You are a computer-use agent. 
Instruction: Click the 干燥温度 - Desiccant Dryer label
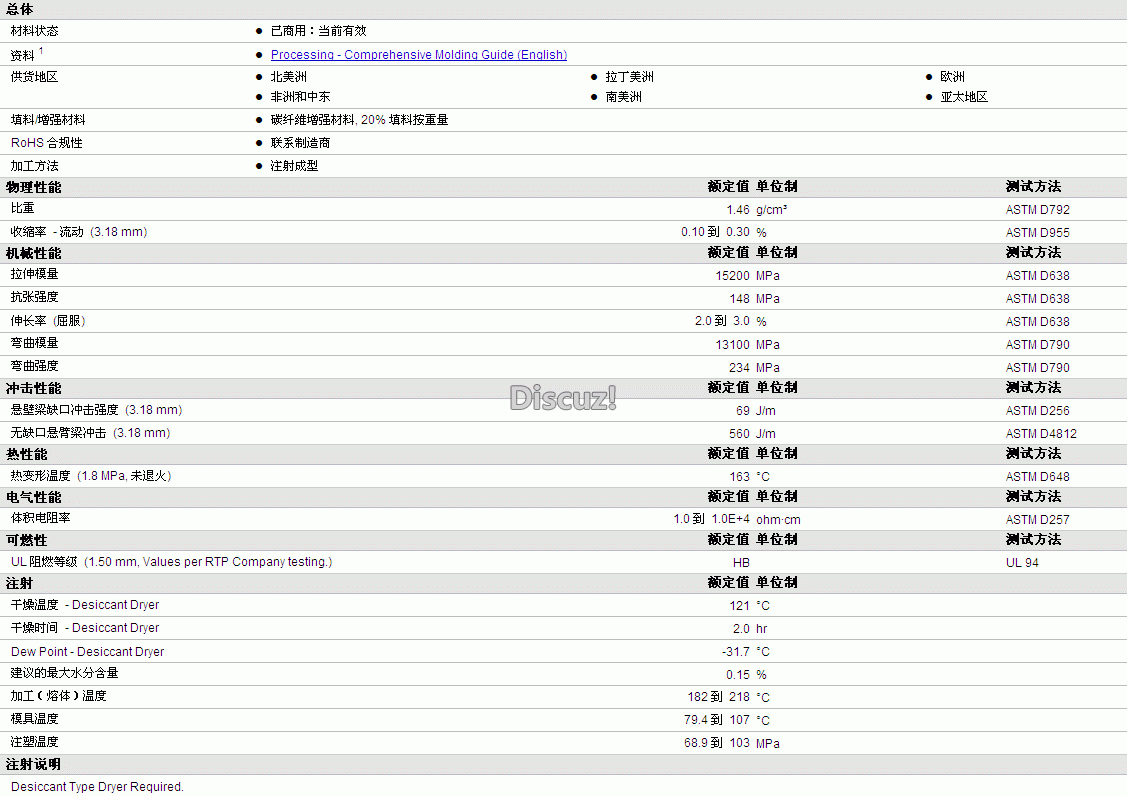(85, 605)
